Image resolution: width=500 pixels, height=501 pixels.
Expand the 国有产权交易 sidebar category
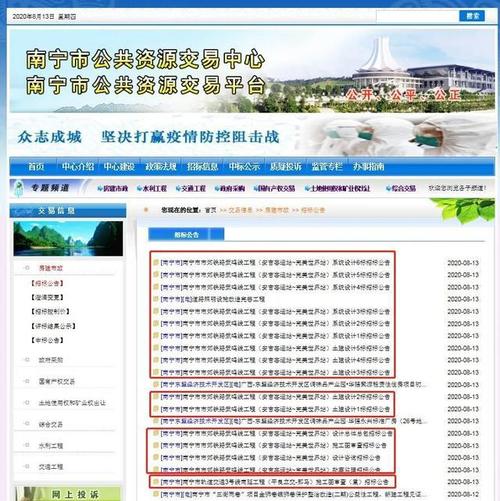tap(57, 381)
